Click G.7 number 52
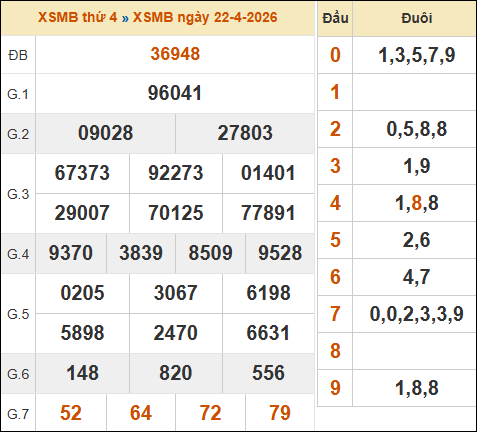Viewport: 477px width, 432px height. 71,413
